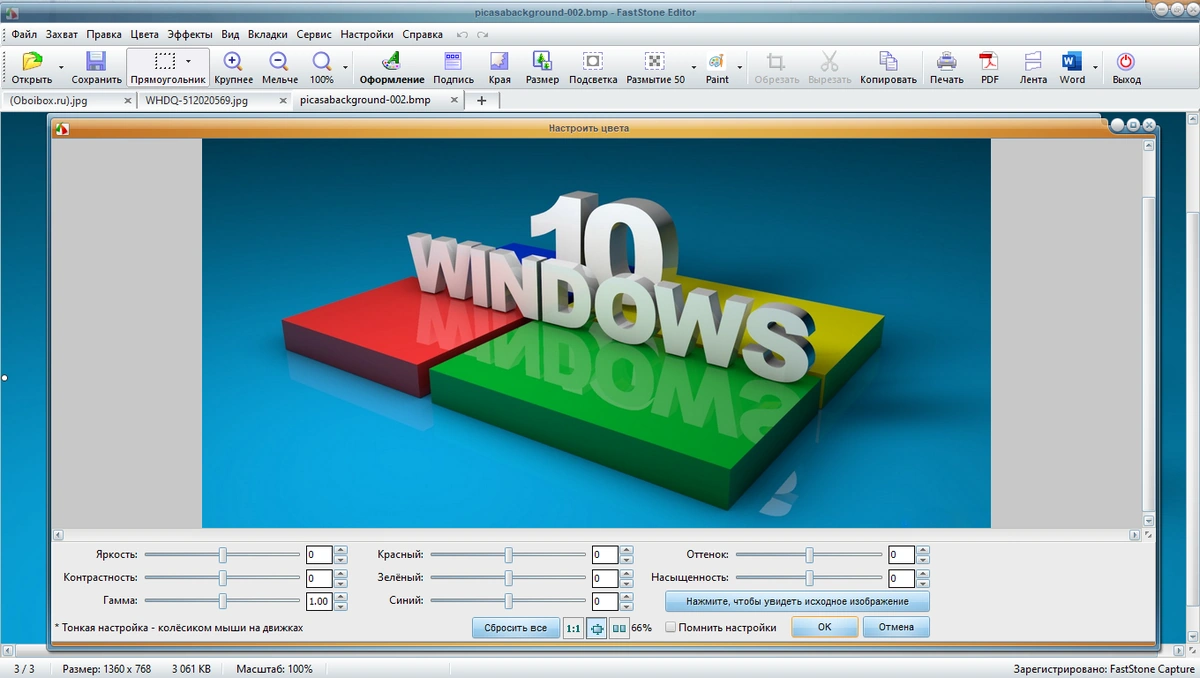Image resolution: width=1200 pixels, height=678 pixels.
Task: Open the Настройки menu
Action: coord(366,34)
